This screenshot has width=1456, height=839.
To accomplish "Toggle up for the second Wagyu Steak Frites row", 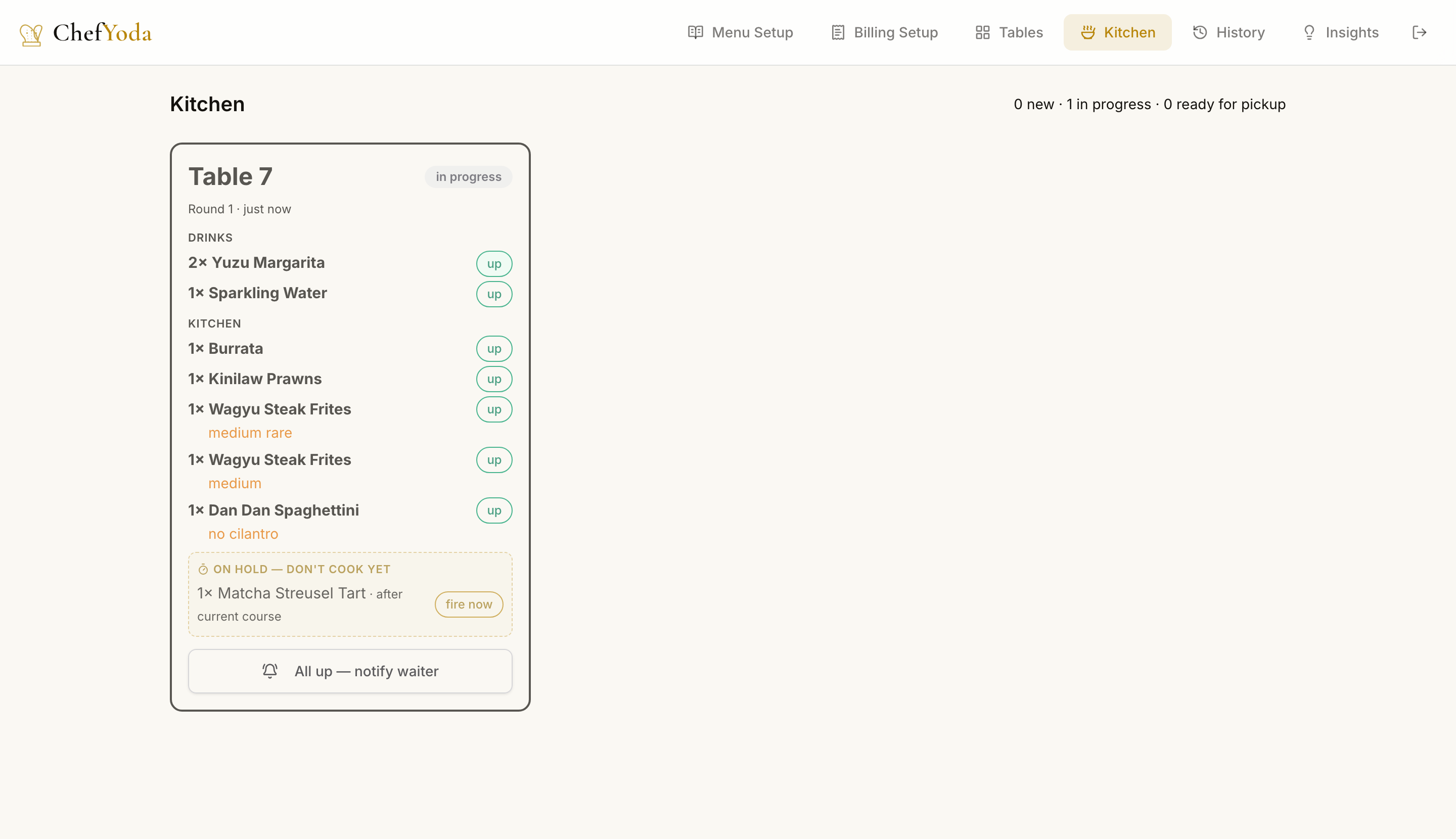I will pyautogui.click(x=494, y=460).
